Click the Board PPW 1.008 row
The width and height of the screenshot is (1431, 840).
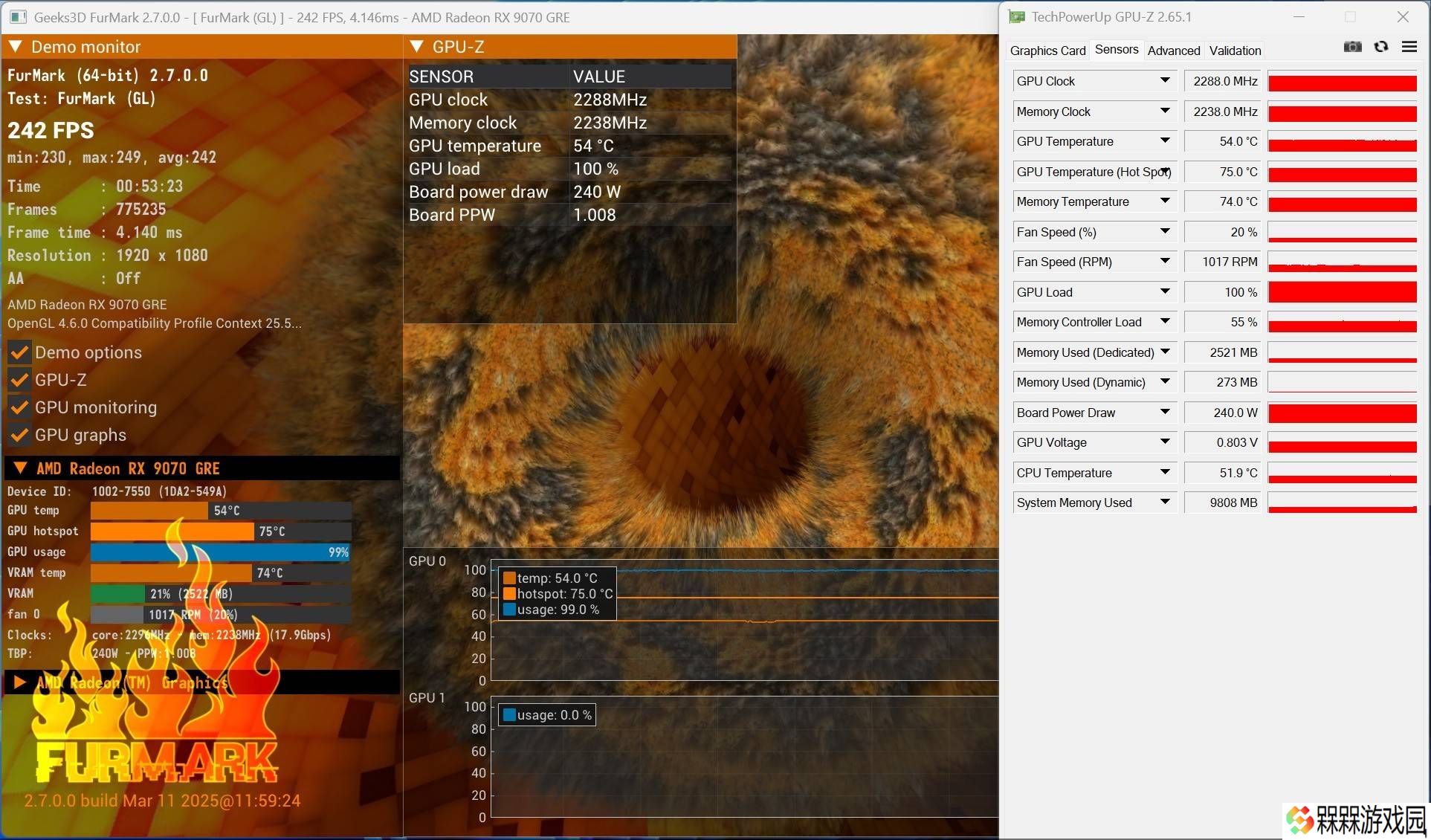click(569, 215)
